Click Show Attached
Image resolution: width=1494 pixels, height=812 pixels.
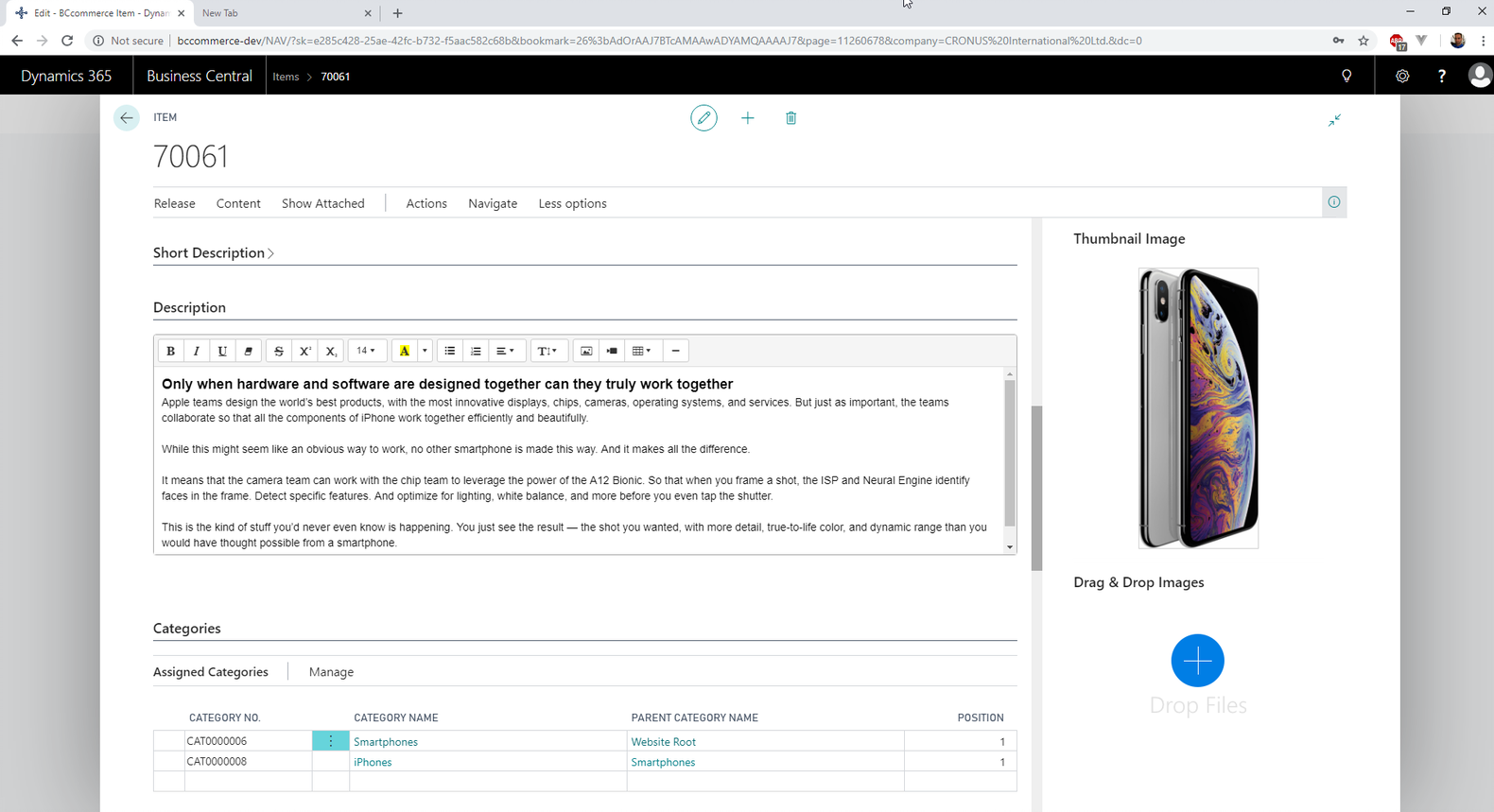pyautogui.click(x=323, y=203)
